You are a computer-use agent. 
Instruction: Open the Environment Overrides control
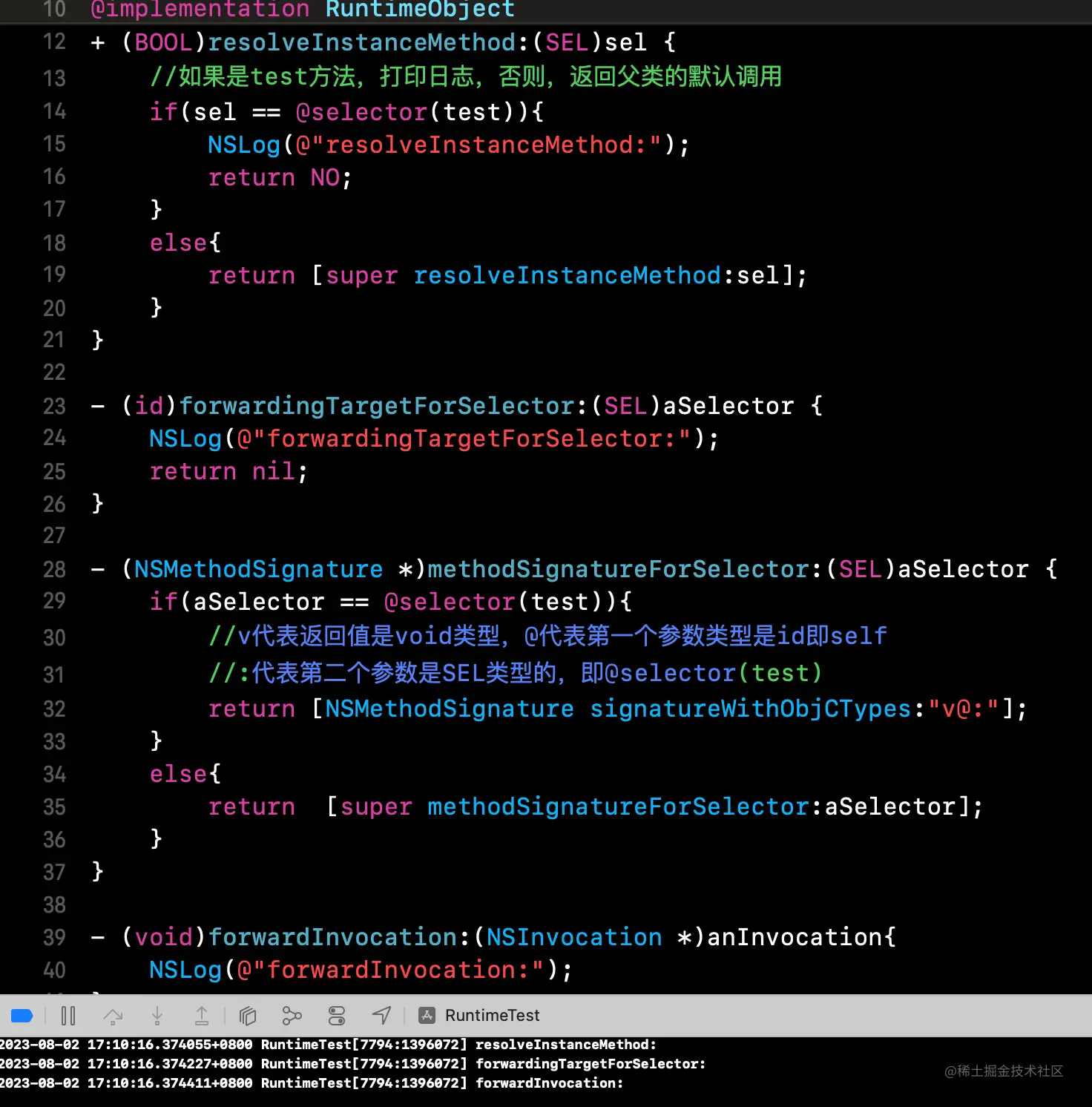(337, 1016)
